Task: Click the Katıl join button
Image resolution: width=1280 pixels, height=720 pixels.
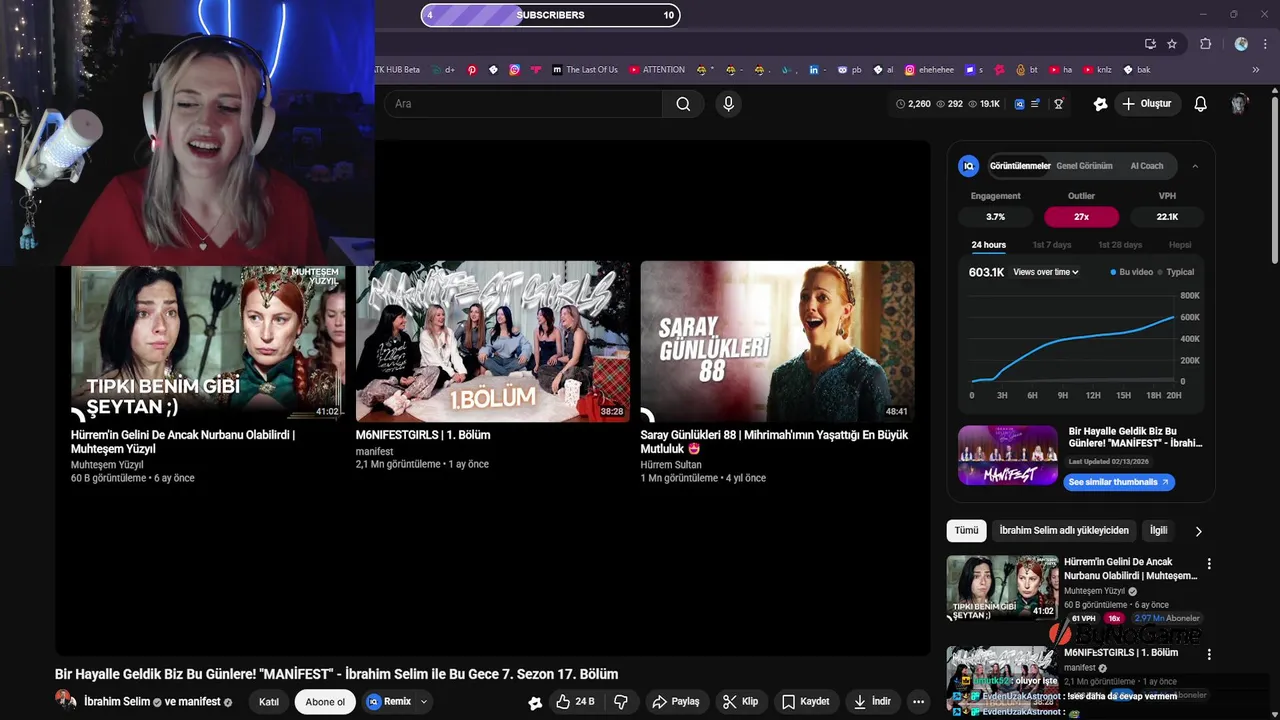Action: pyautogui.click(x=269, y=702)
